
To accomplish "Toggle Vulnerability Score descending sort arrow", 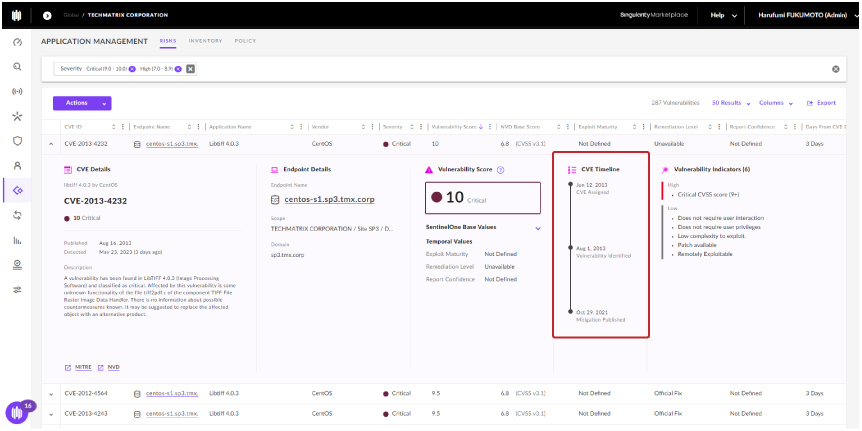I will point(481,127).
